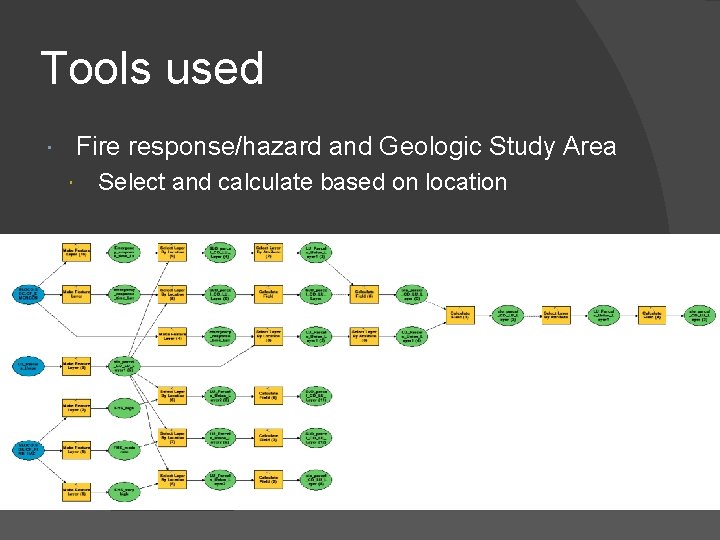Select the top-row 'Select Layer By Attribute' tool box
Screen dimensions: 720x540
[x=268, y=254]
